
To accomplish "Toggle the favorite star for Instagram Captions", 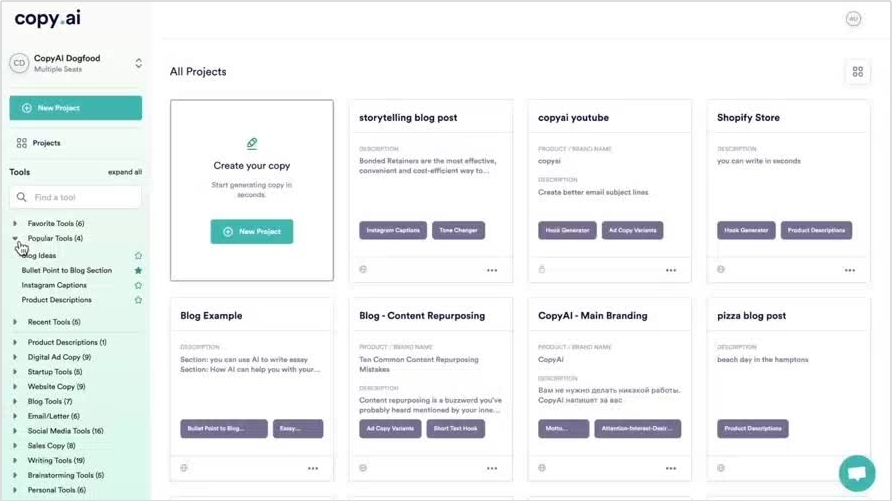I will point(138,285).
